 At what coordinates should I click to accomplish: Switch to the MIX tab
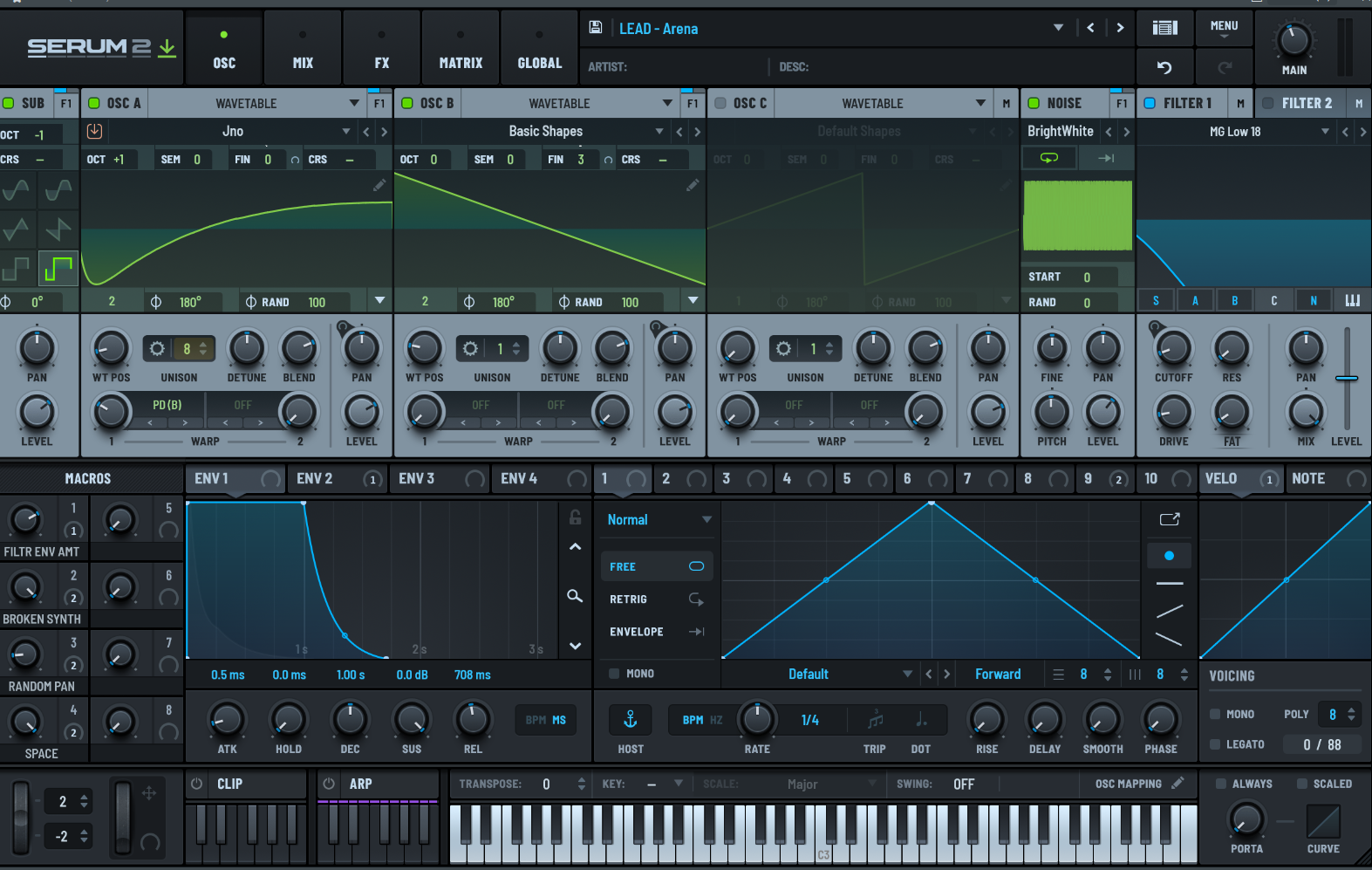[303, 49]
